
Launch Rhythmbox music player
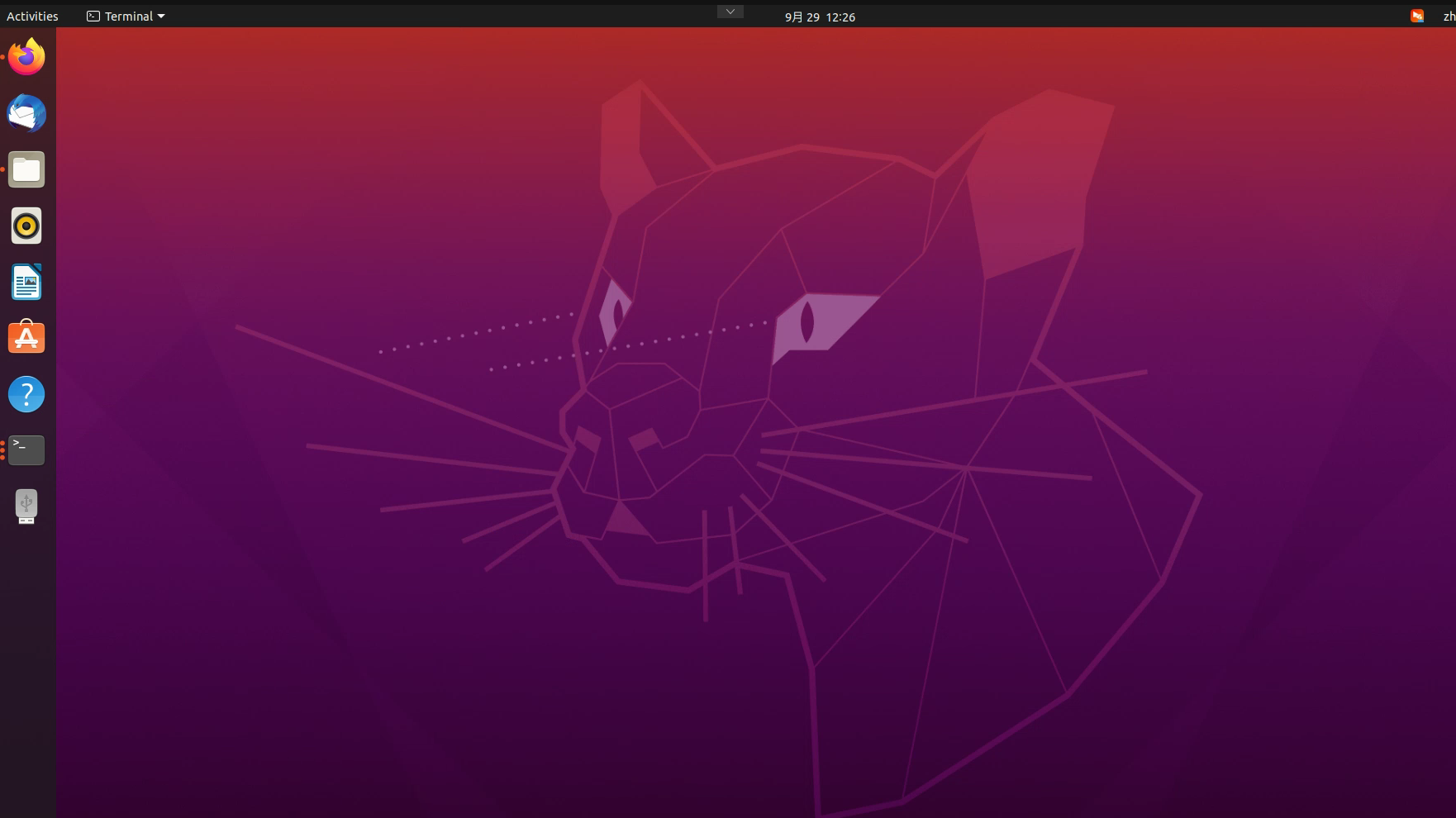pos(26,226)
